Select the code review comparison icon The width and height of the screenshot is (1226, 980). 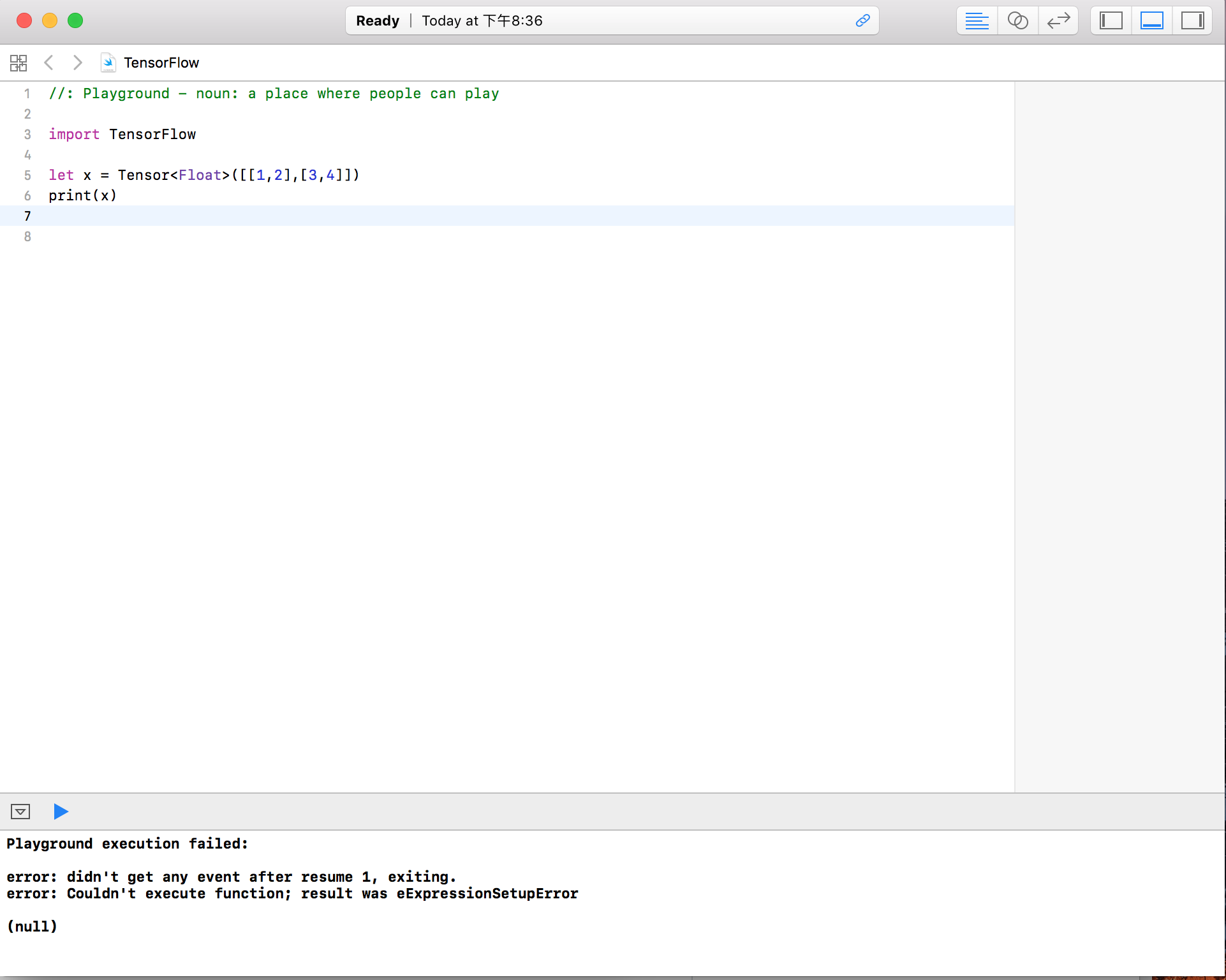tap(1018, 20)
